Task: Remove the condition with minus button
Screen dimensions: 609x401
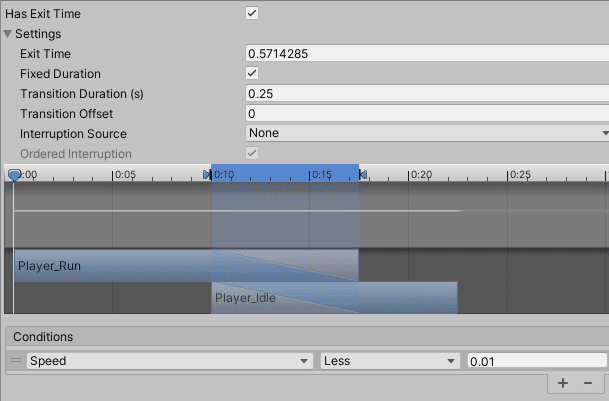Action: (x=588, y=383)
